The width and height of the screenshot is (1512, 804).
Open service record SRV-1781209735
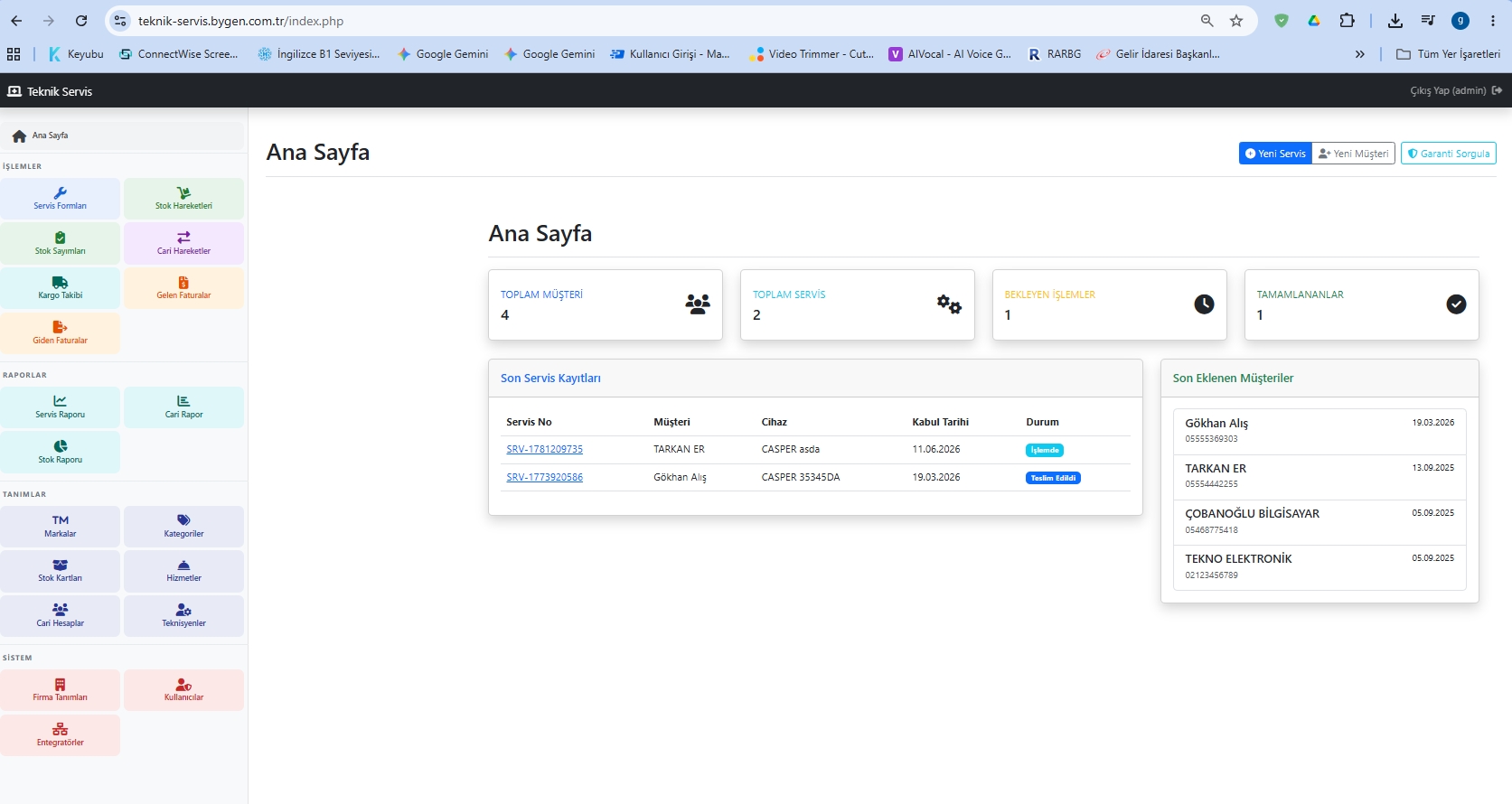[x=544, y=449]
